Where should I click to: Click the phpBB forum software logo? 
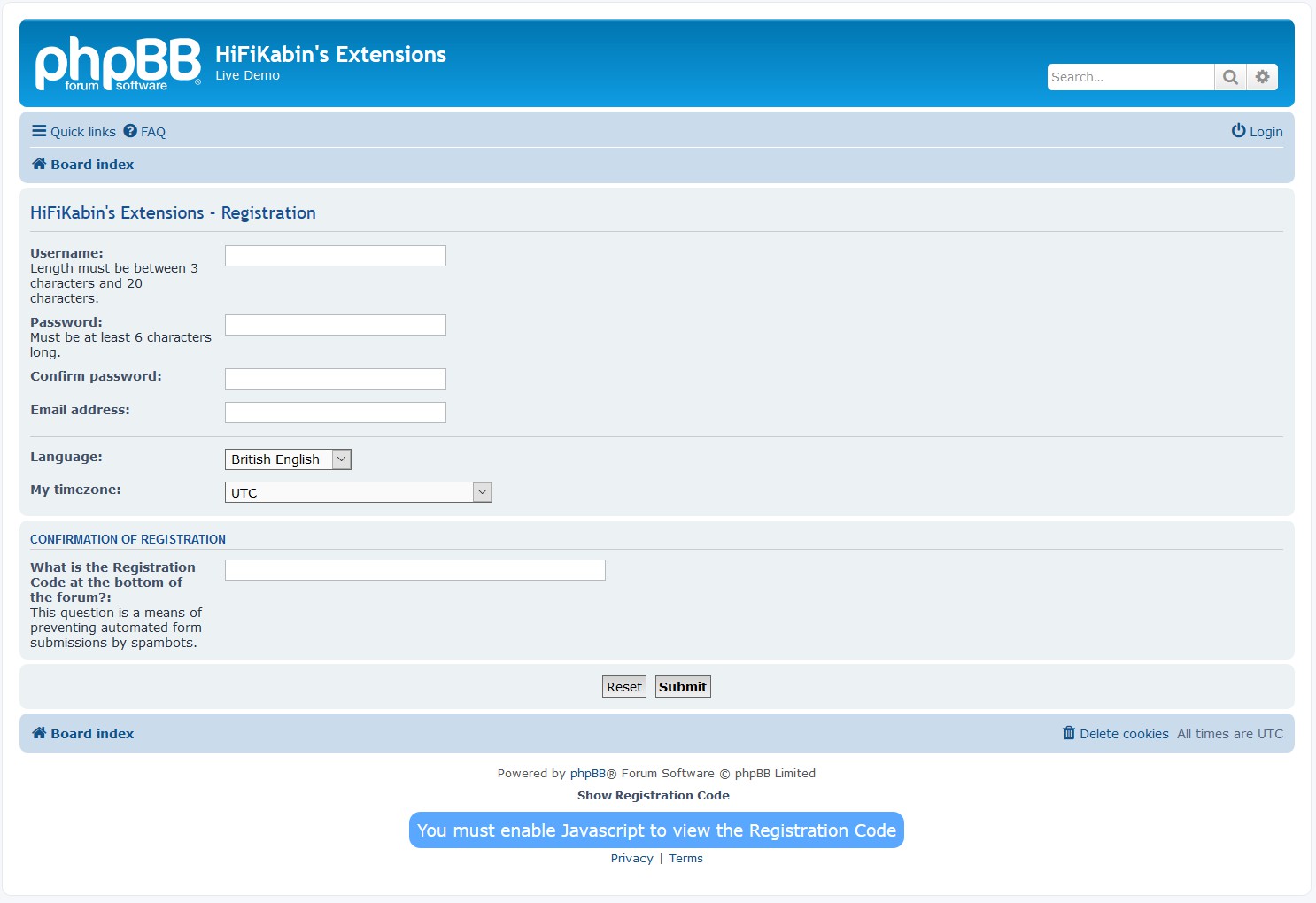(118, 64)
